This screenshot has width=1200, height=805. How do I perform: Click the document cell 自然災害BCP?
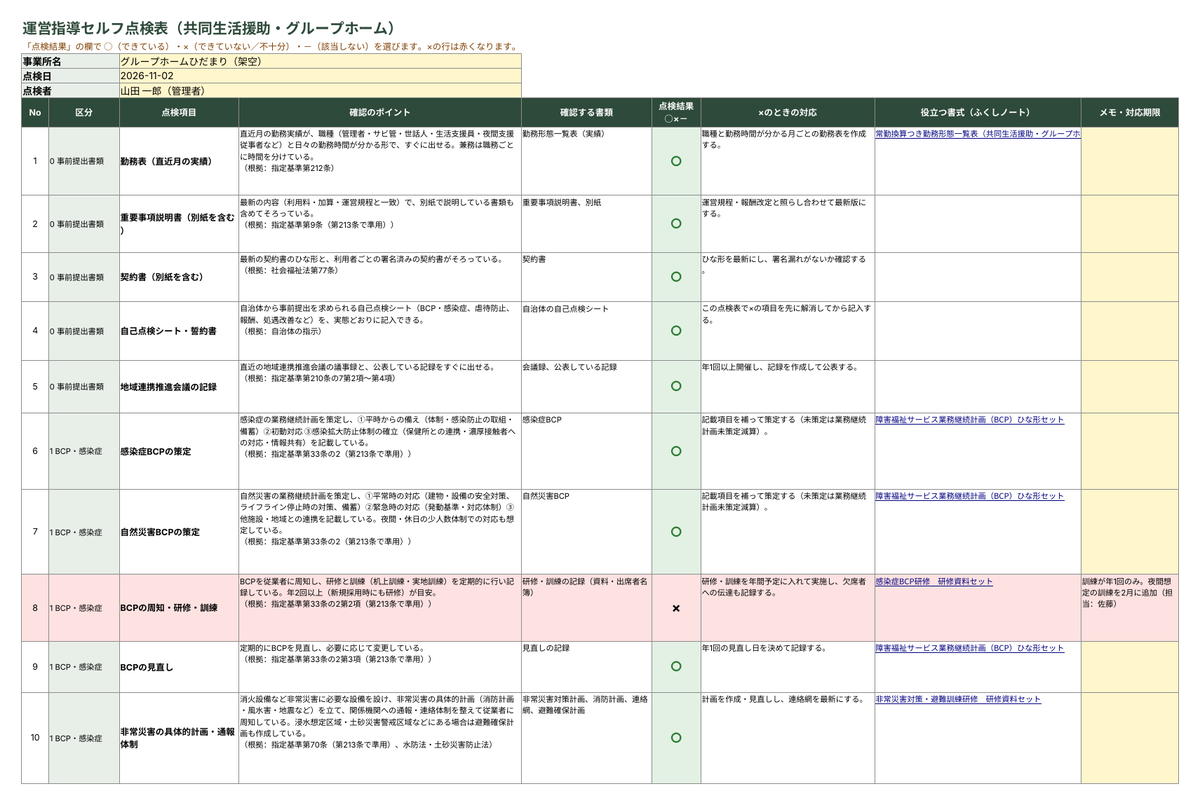pyautogui.click(x=586, y=531)
